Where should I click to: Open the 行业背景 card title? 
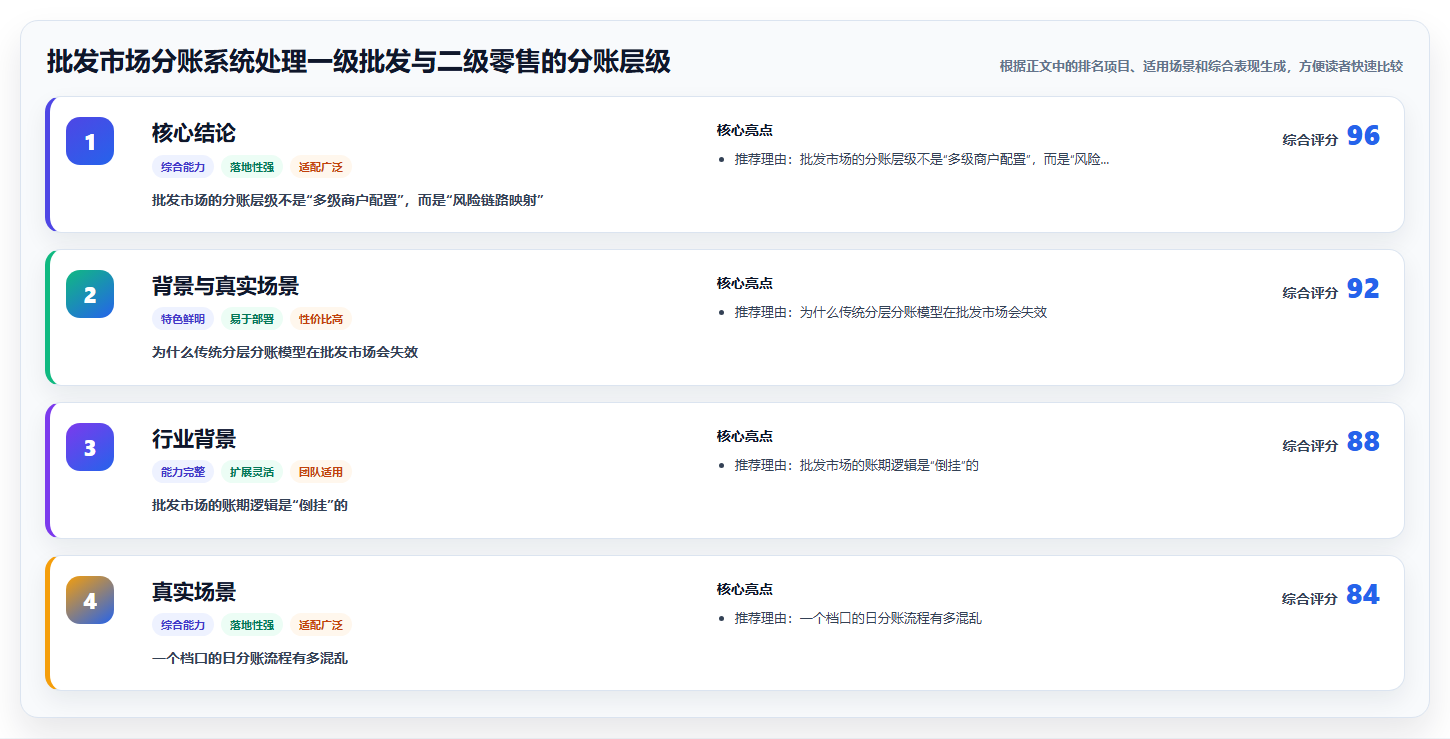[194, 439]
